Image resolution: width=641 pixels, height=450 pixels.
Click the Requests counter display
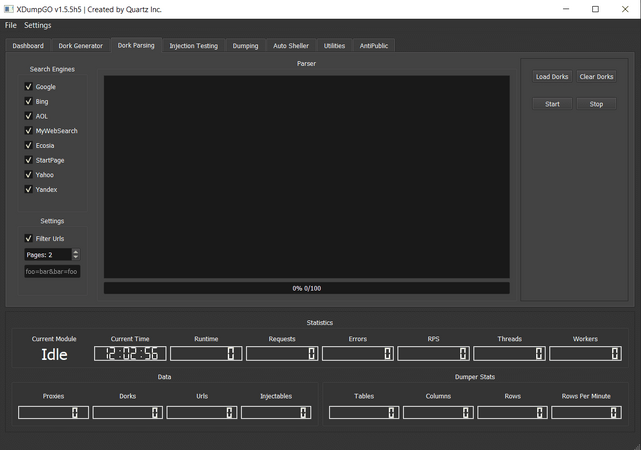(282, 354)
